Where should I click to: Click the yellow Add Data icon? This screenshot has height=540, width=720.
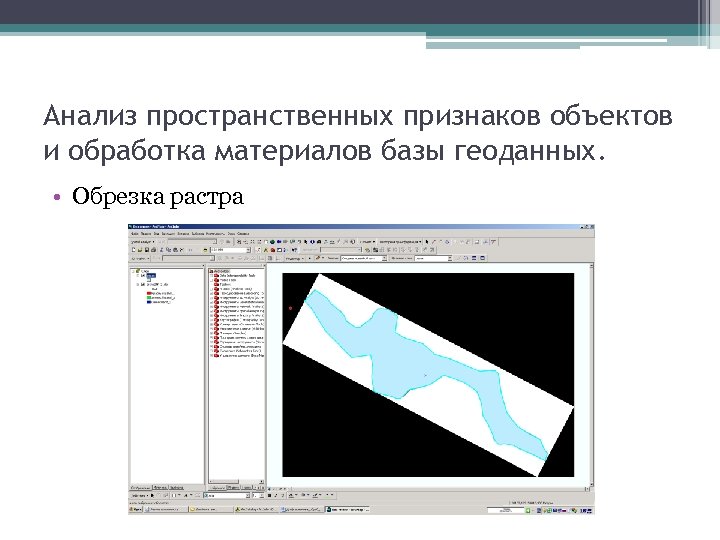coord(205,250)
